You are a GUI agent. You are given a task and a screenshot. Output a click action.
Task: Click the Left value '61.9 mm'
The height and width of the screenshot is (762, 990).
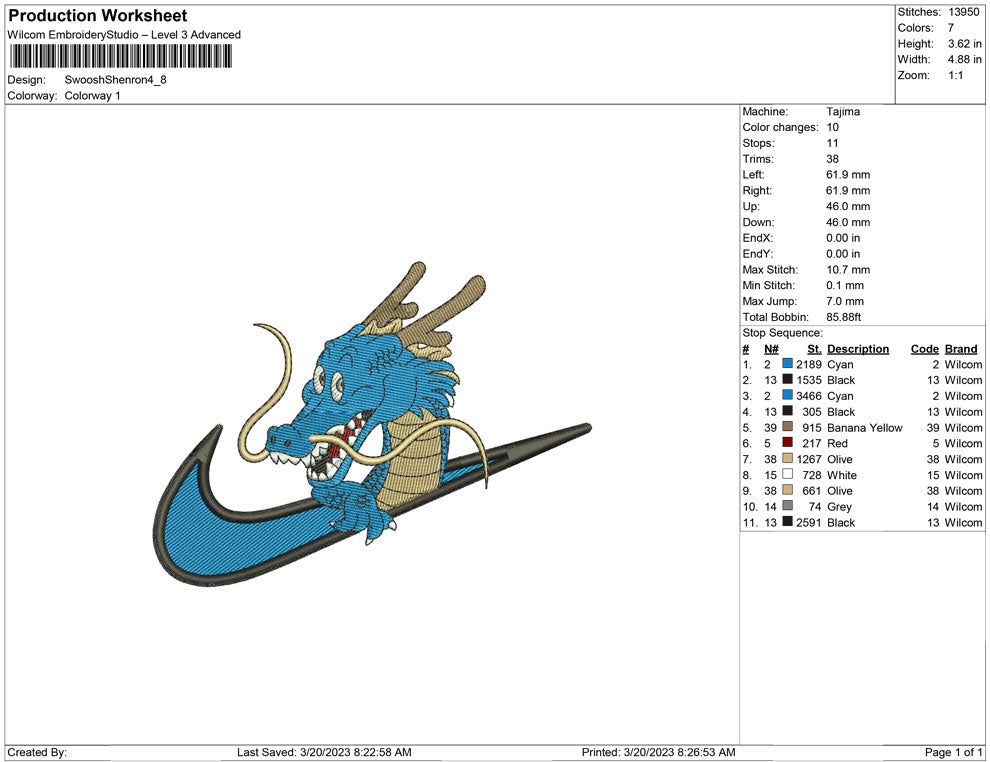(848, 175)
